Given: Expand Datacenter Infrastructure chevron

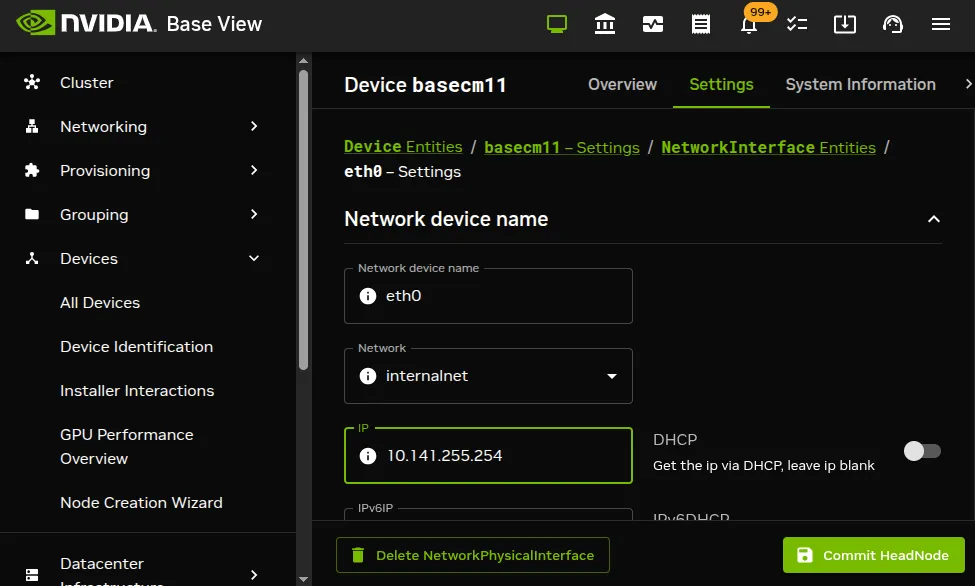Looking at the screenshot, I should 254,574.
